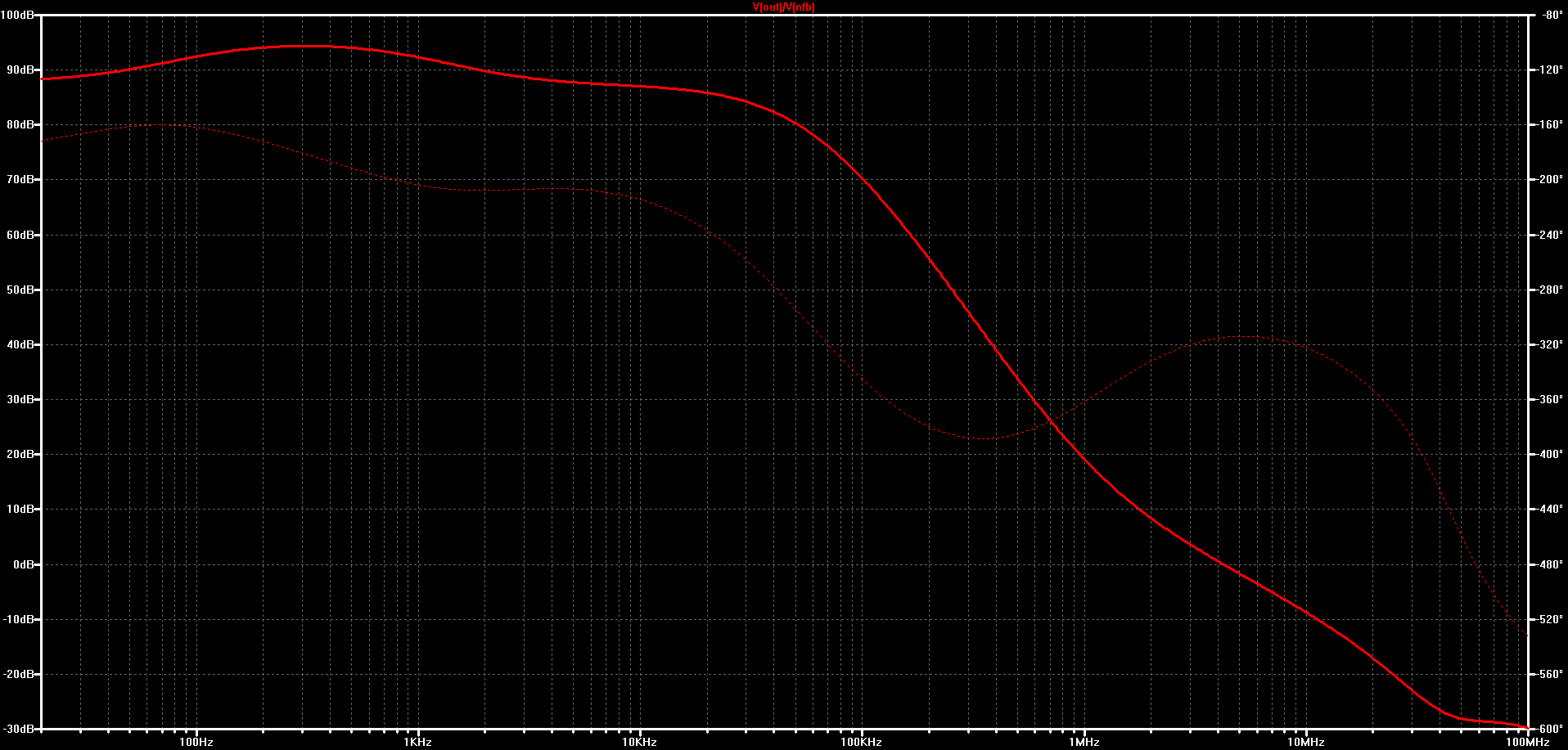Click the -80° phase axis label

pos(1552,15)
